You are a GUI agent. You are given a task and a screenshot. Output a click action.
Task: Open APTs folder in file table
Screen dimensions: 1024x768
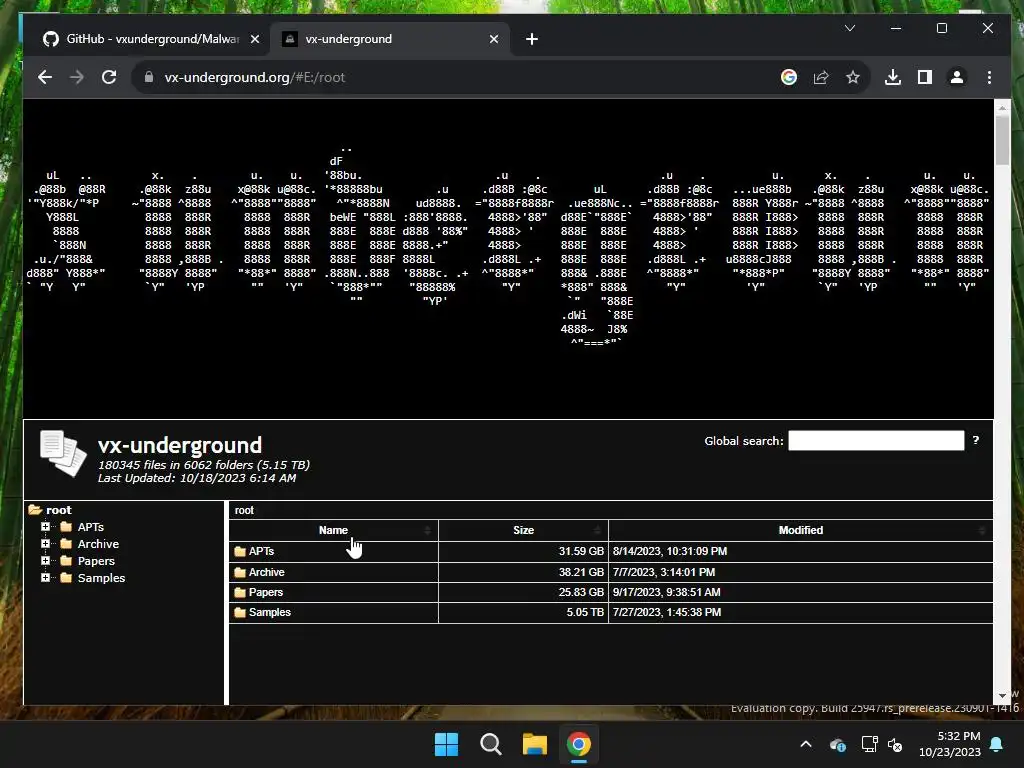261,551
